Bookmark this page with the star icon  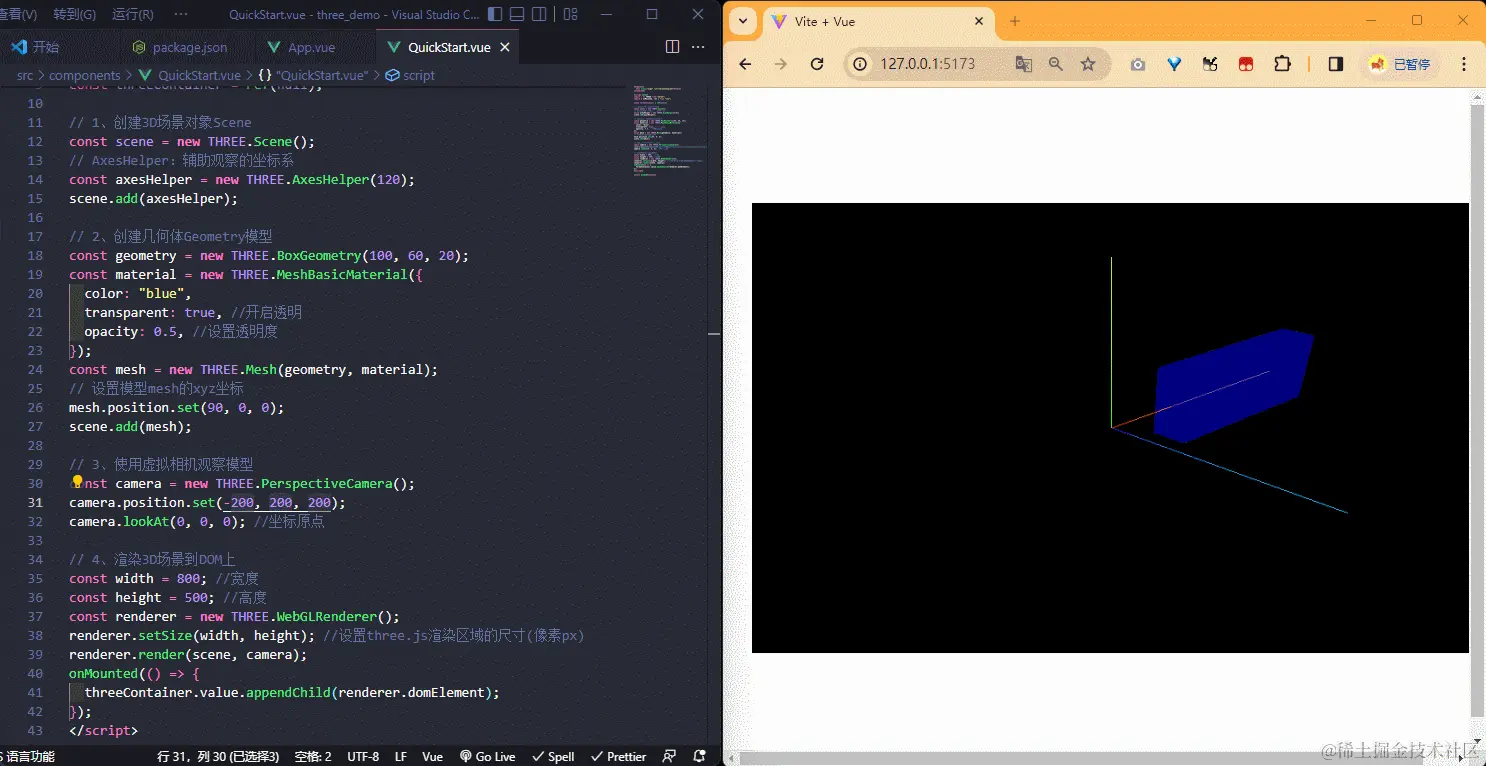1088,64
